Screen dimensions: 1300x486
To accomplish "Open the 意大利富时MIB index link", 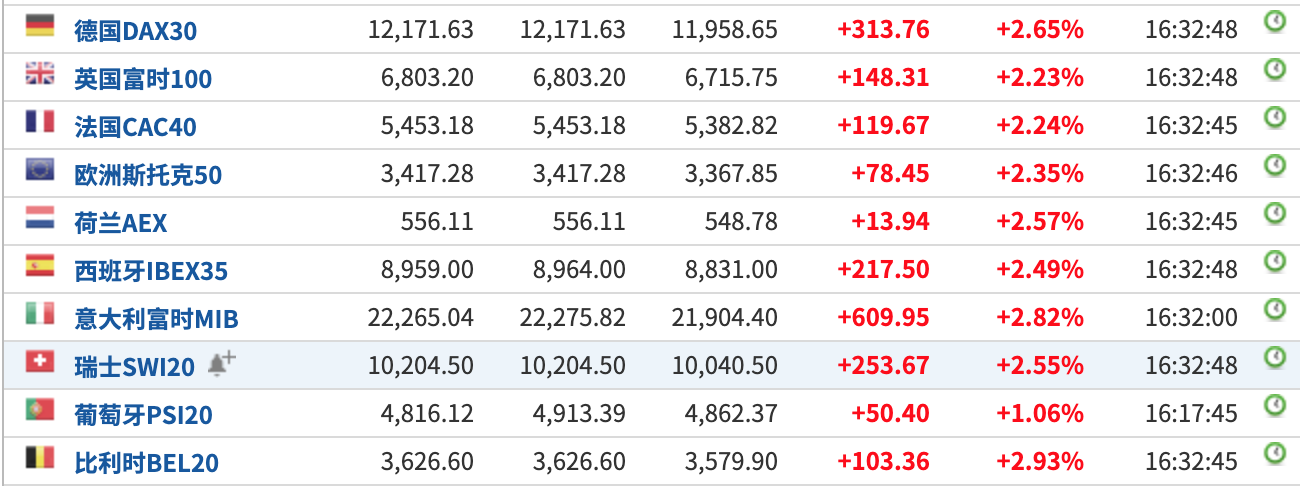I will pyautogui.click(x=157, y=319).
